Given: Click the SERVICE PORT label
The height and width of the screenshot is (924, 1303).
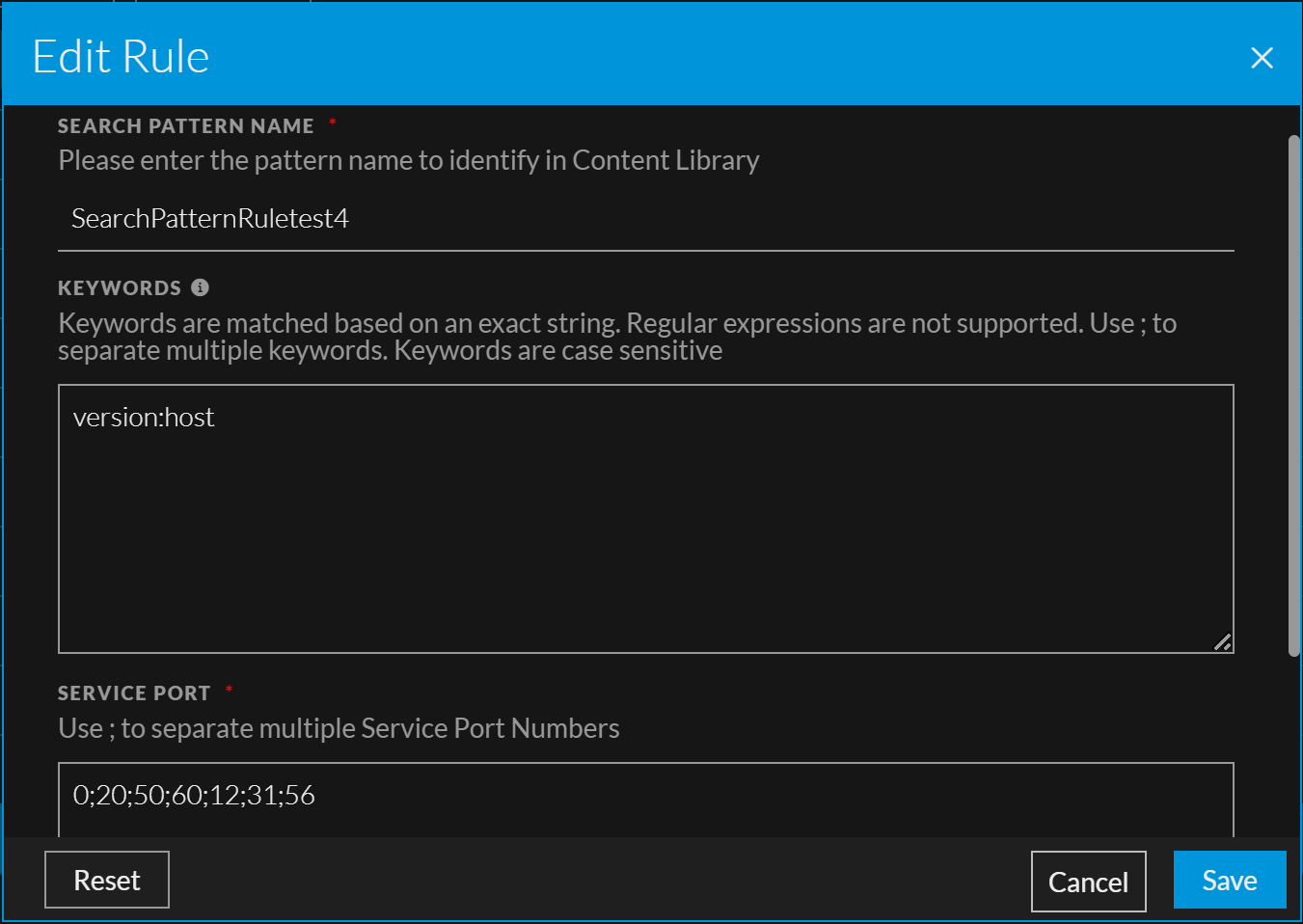Looking at the screenshot, I should click(x=134, y=693).
